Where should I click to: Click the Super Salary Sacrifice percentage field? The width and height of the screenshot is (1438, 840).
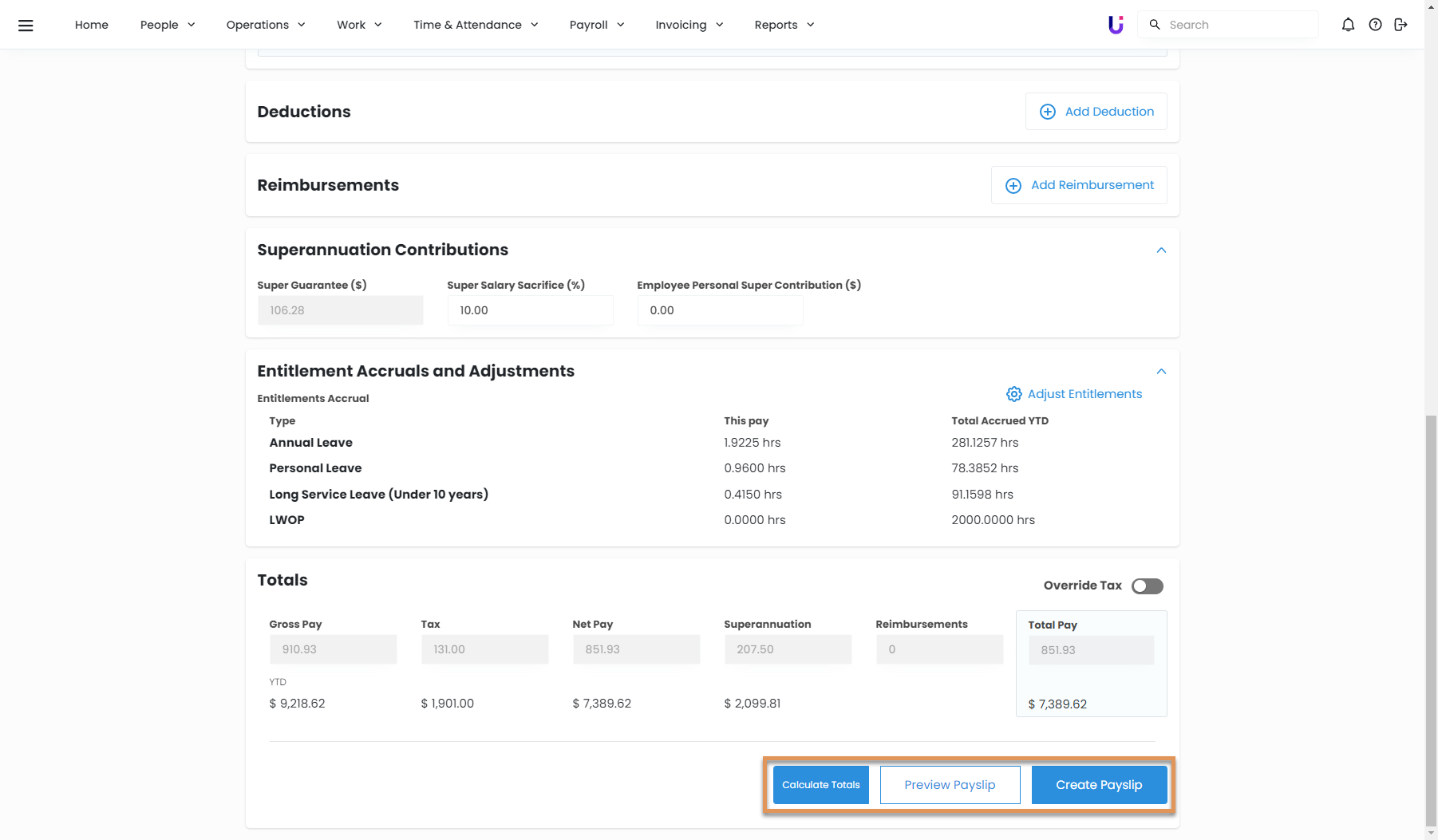530,310
